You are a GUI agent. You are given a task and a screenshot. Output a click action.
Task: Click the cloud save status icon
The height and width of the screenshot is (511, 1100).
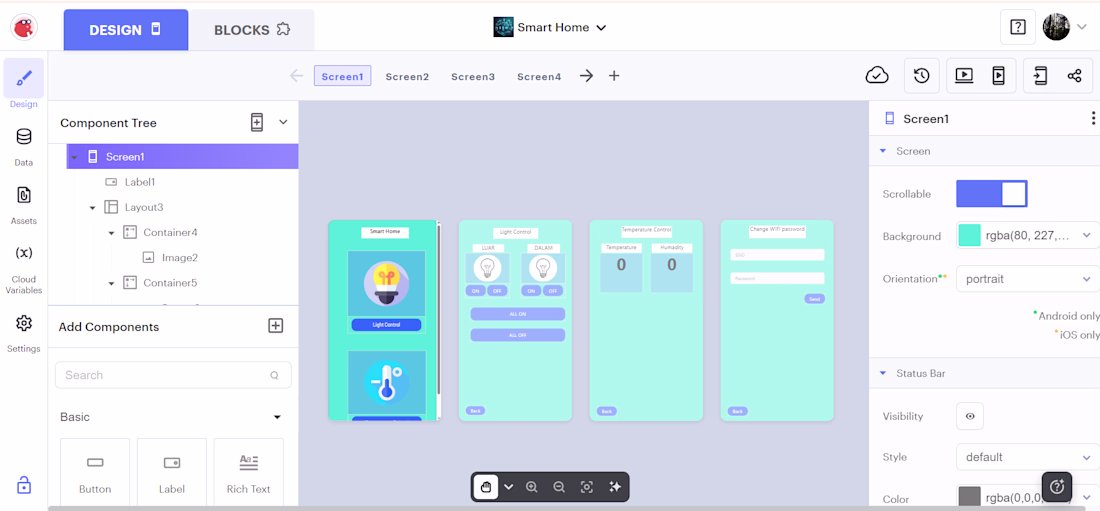pos(877,75)
